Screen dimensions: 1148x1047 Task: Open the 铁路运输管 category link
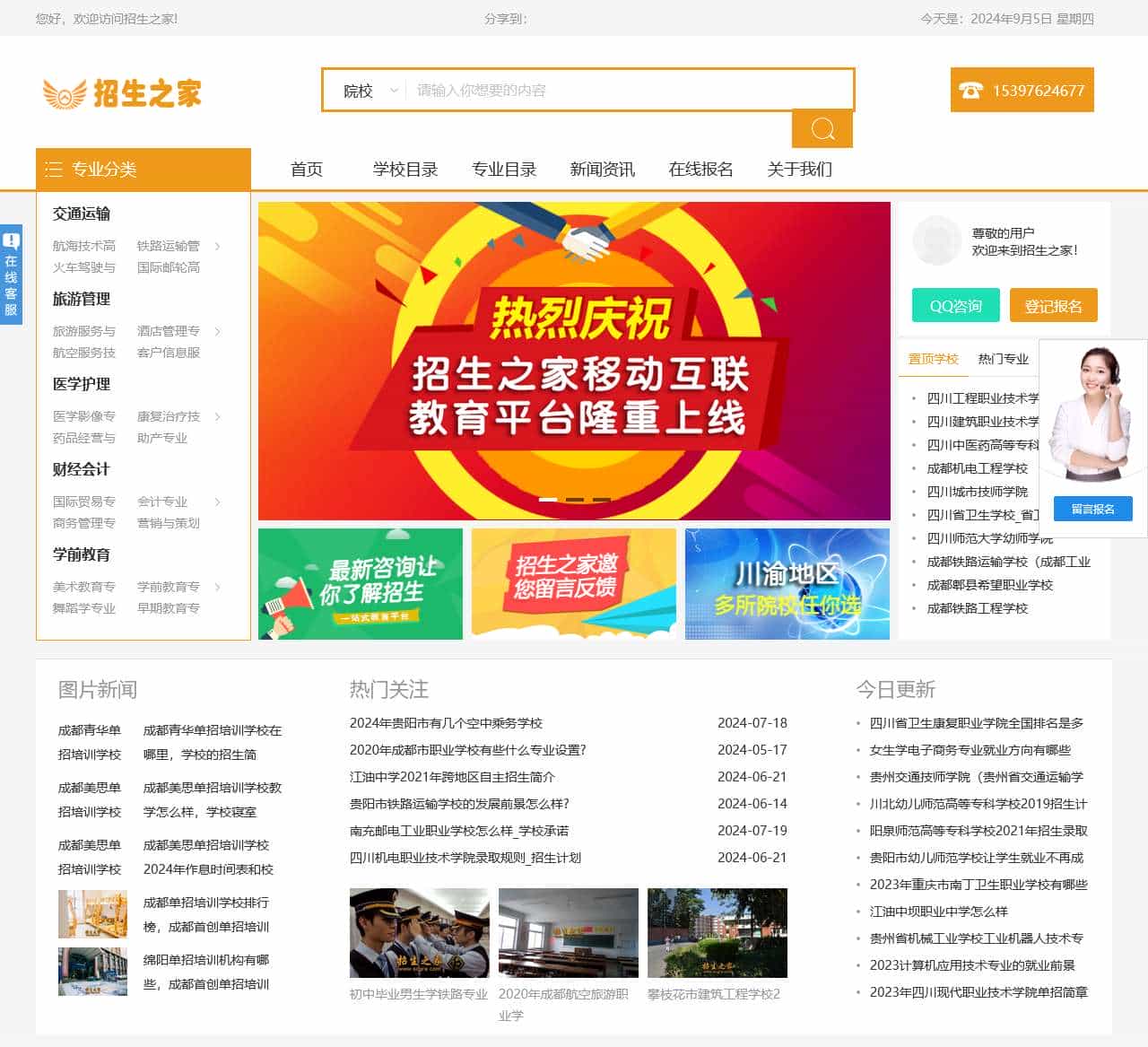tap(169, 246)
